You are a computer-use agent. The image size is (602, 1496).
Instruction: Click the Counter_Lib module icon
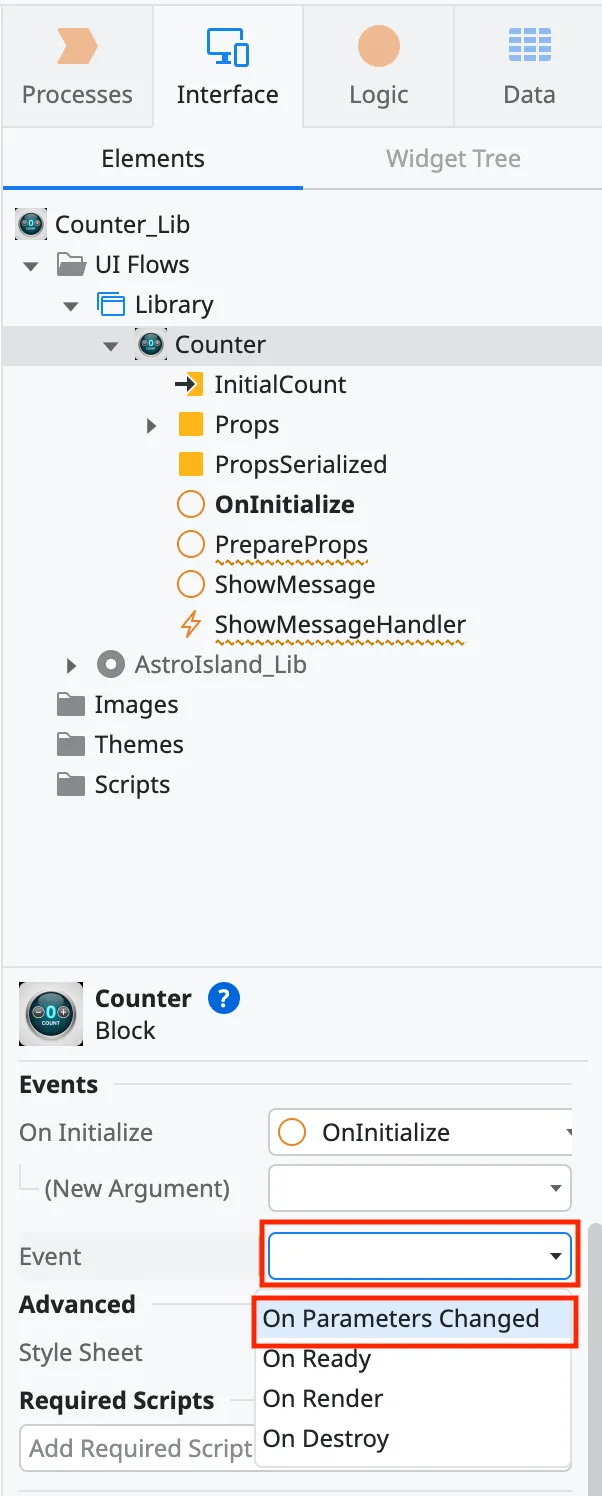pyautogui.click(x=30, y=223)
